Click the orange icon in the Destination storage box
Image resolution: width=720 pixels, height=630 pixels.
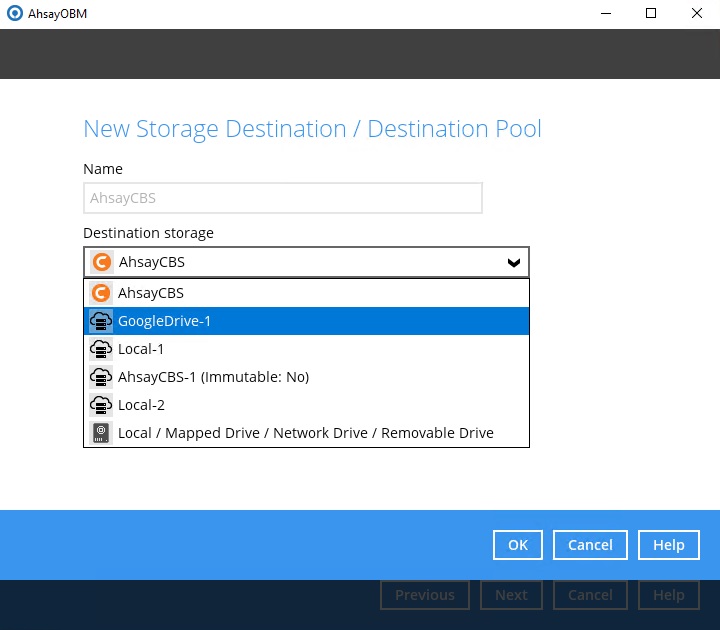click(x=102, y=262)
